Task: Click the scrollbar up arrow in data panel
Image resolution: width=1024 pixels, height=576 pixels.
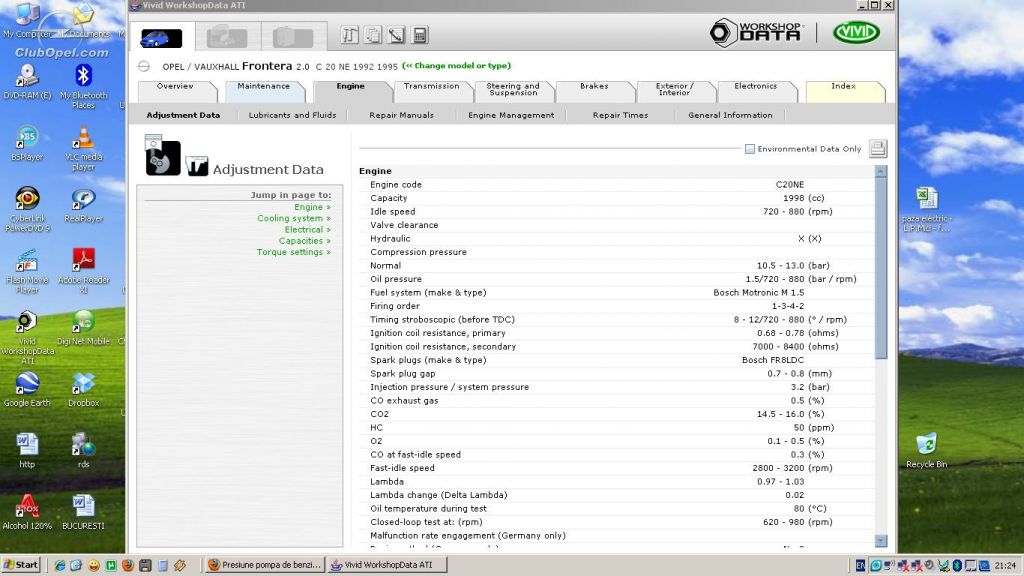Action: tap(881, 171)
